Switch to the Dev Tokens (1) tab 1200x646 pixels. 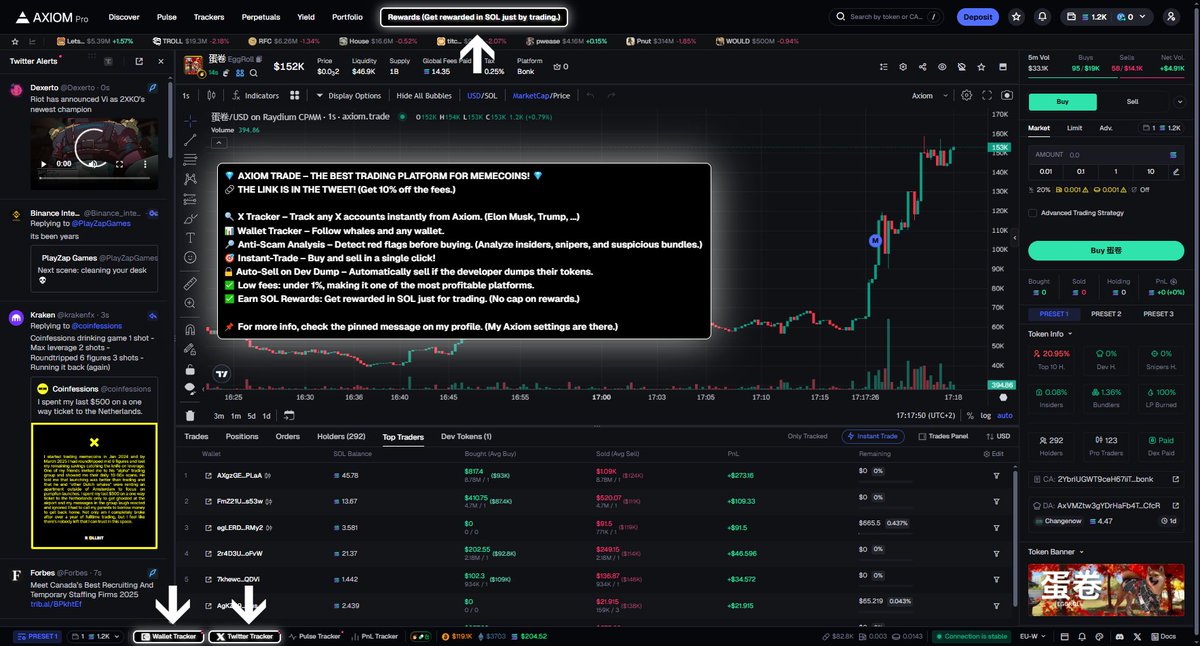[x=466, y=436]
